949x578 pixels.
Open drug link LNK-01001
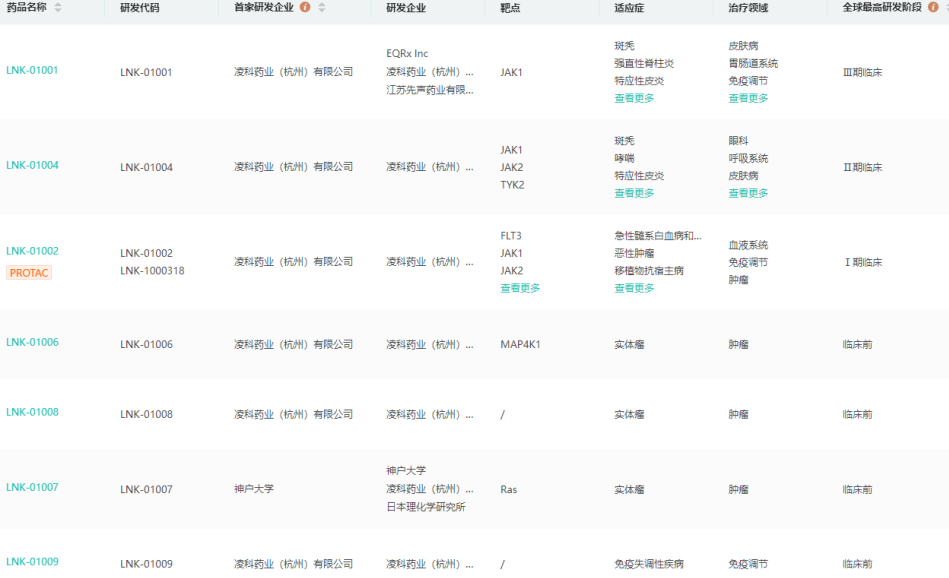(32, 70)
